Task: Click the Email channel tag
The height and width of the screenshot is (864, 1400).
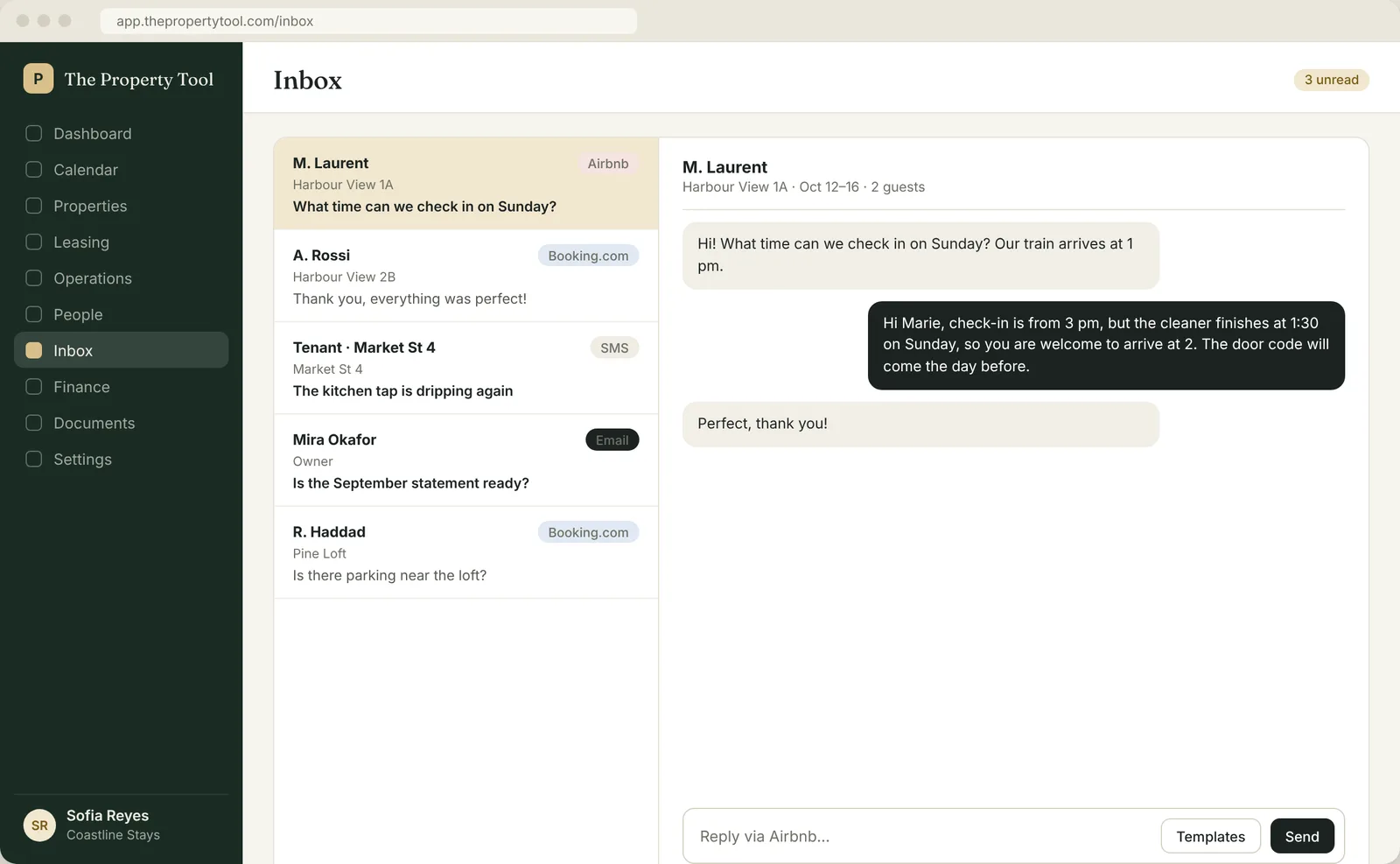Action: coord(612,440)
